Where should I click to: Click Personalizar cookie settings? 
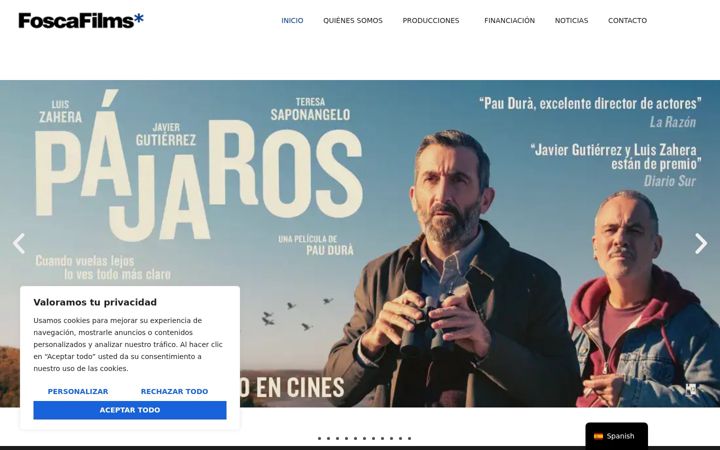tap(78, 391)
